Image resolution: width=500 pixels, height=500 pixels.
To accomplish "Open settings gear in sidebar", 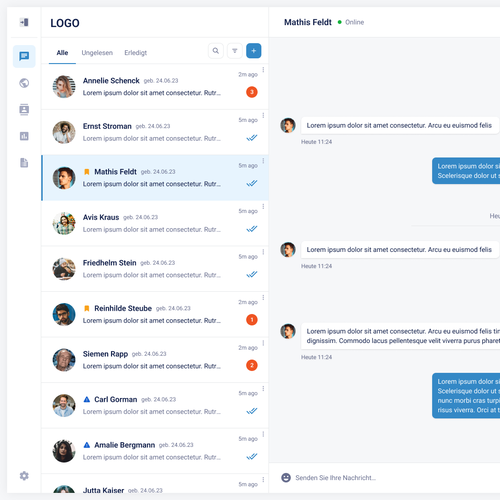I will pos(24,476).
